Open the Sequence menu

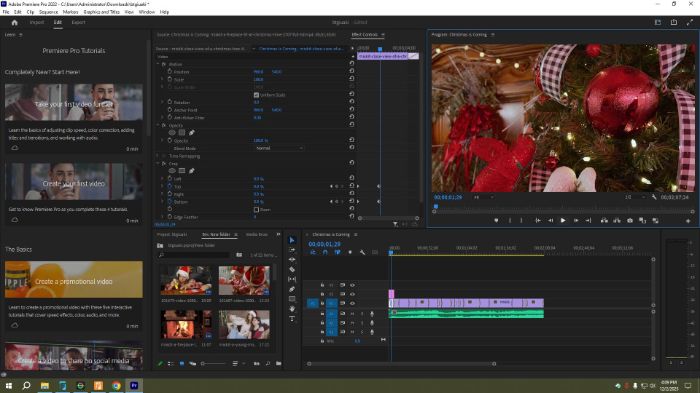(x=48, y=12)
